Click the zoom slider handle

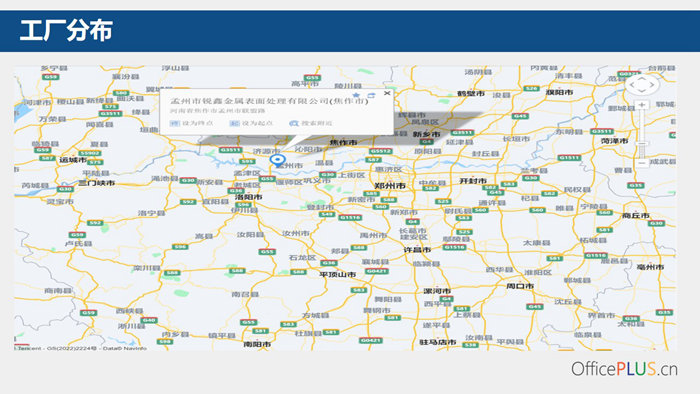642,144
